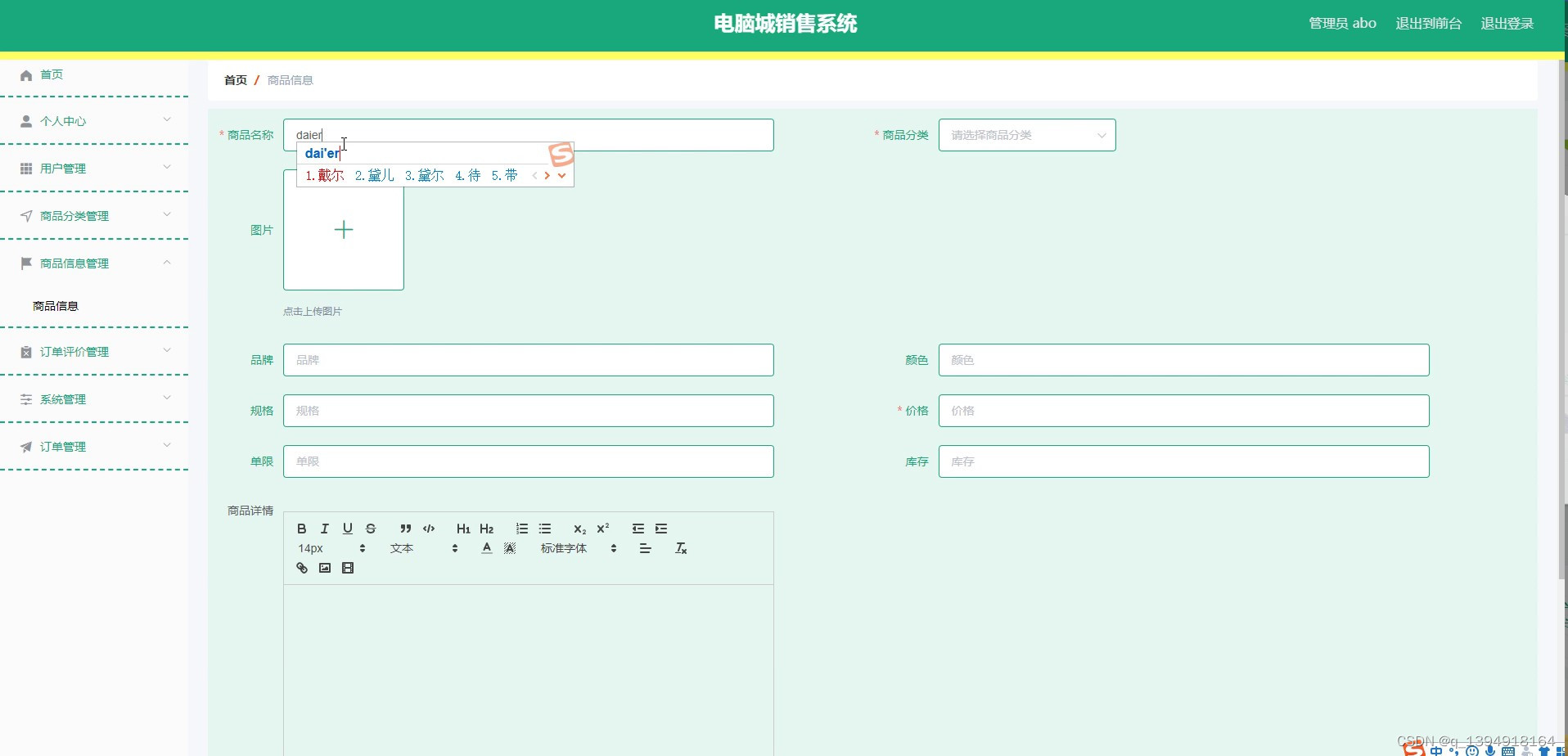
Task: Increase indent with the indent icon
Action: (x=661, y=529)
